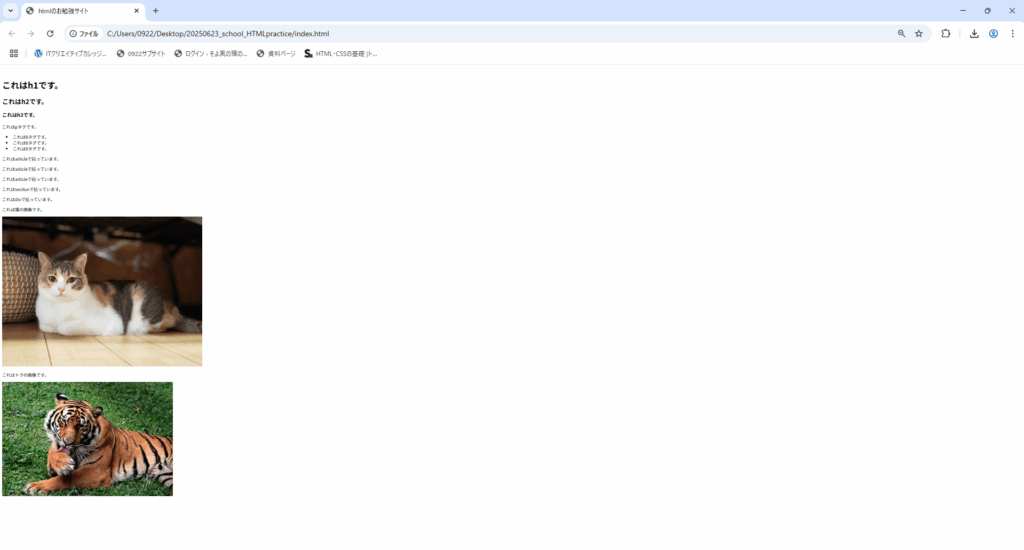Click the forward navigation arrow
Screen dimensions: 1024x550
tap(31, 33)
